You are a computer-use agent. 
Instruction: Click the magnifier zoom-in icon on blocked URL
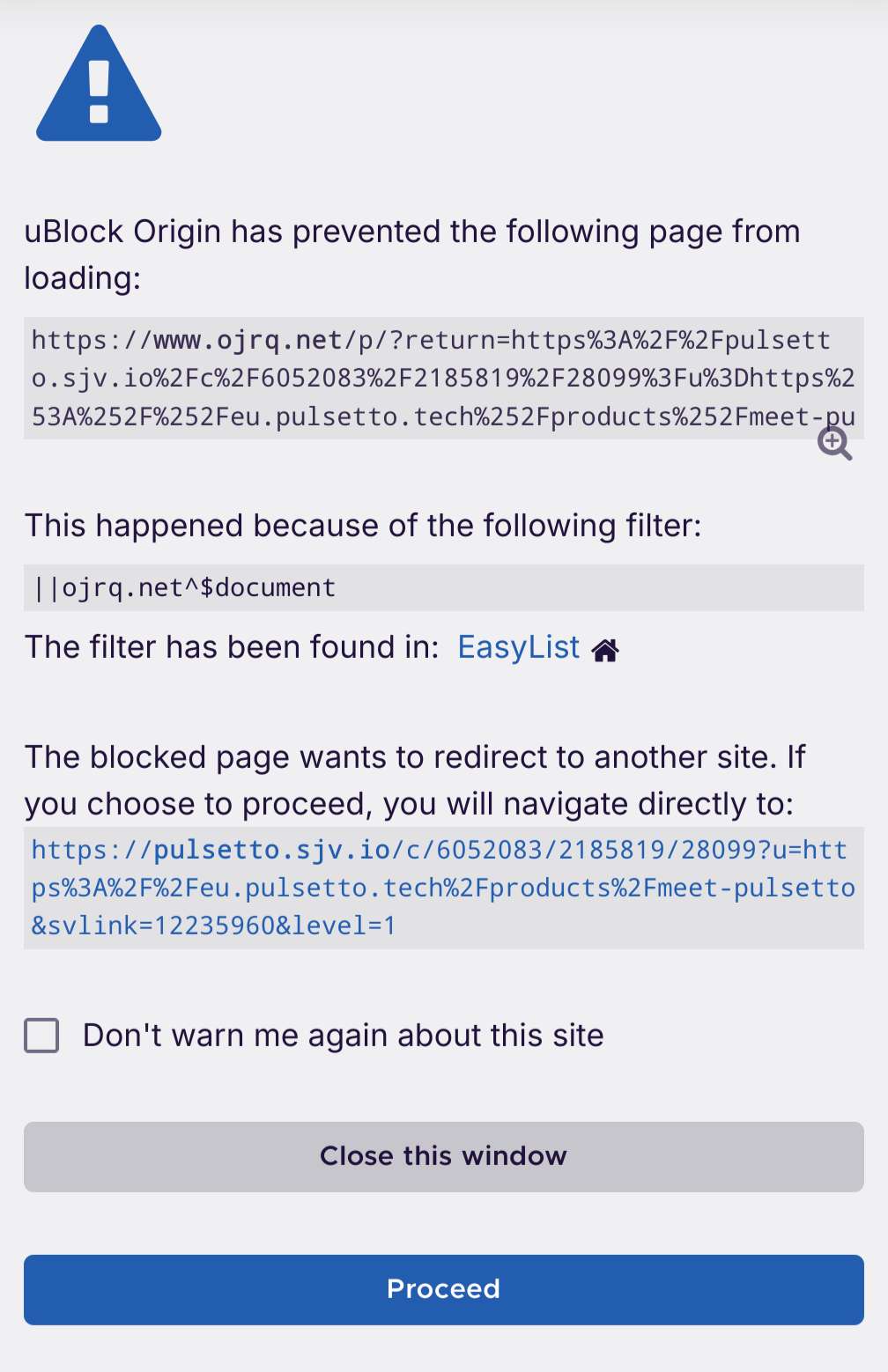(834, 444)
